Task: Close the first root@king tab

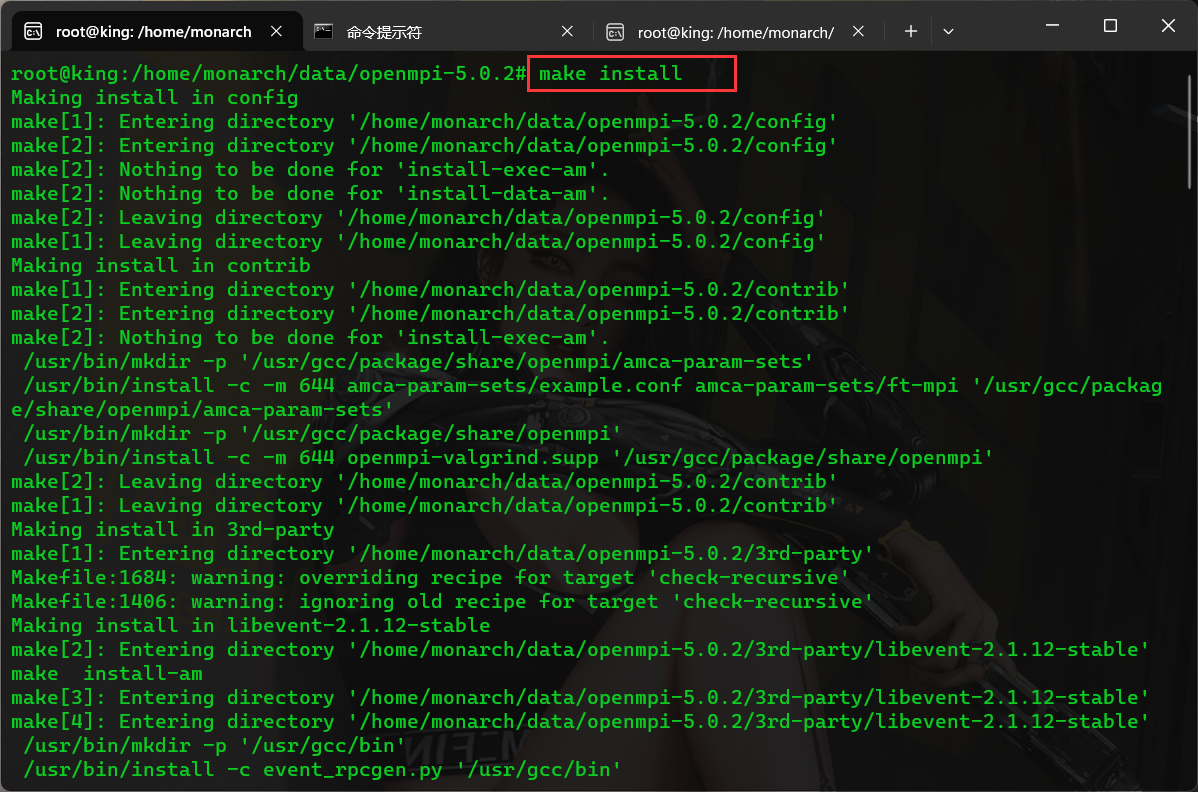Action: [277, 31]
